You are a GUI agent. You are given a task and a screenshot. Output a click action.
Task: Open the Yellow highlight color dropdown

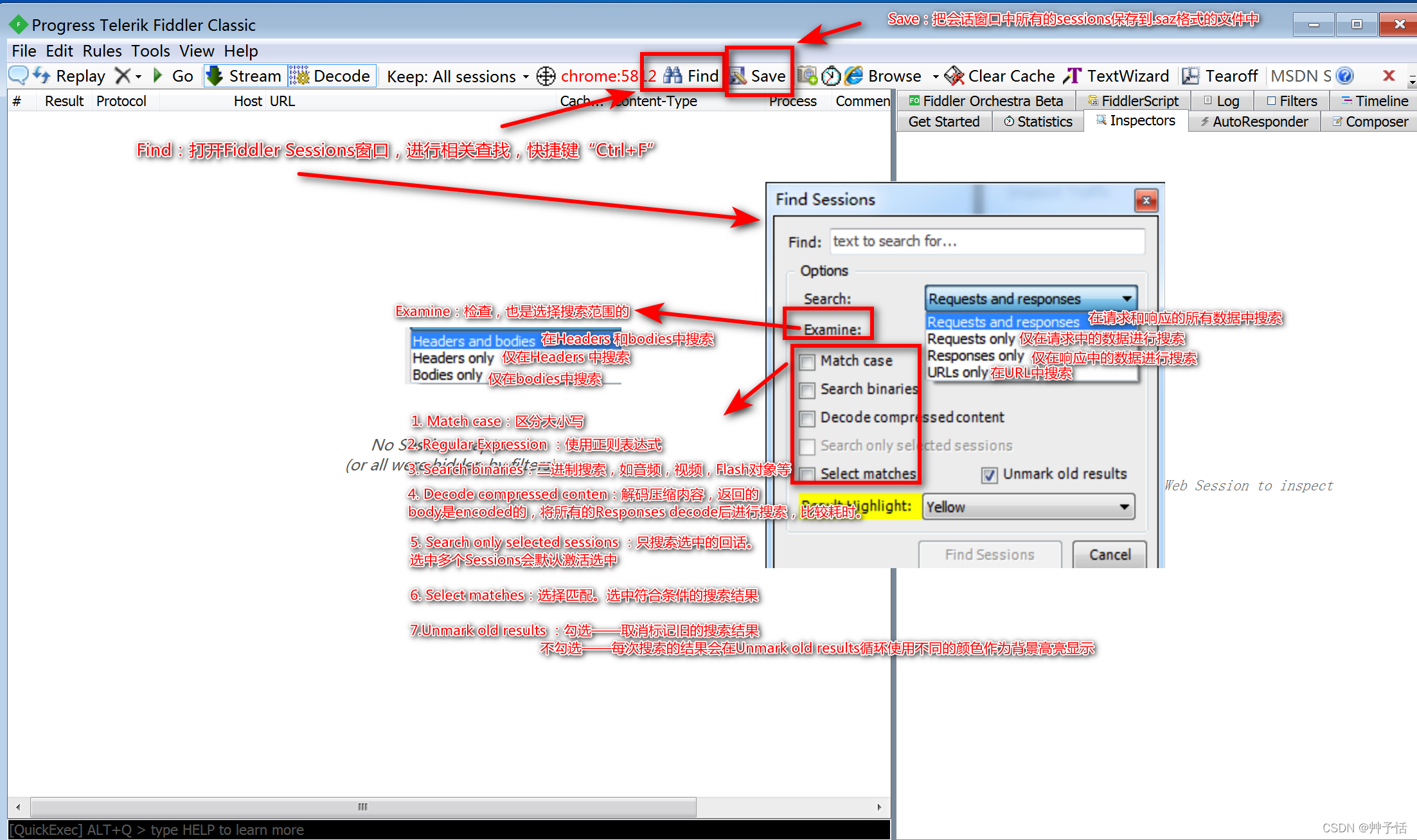point(1029,506)
